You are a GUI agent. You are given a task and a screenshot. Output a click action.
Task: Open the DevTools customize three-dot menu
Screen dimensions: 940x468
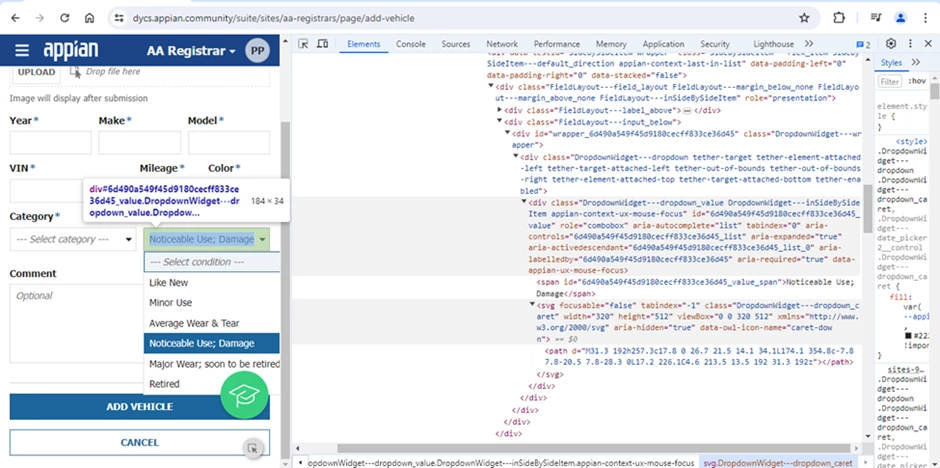tap(910, 44)
